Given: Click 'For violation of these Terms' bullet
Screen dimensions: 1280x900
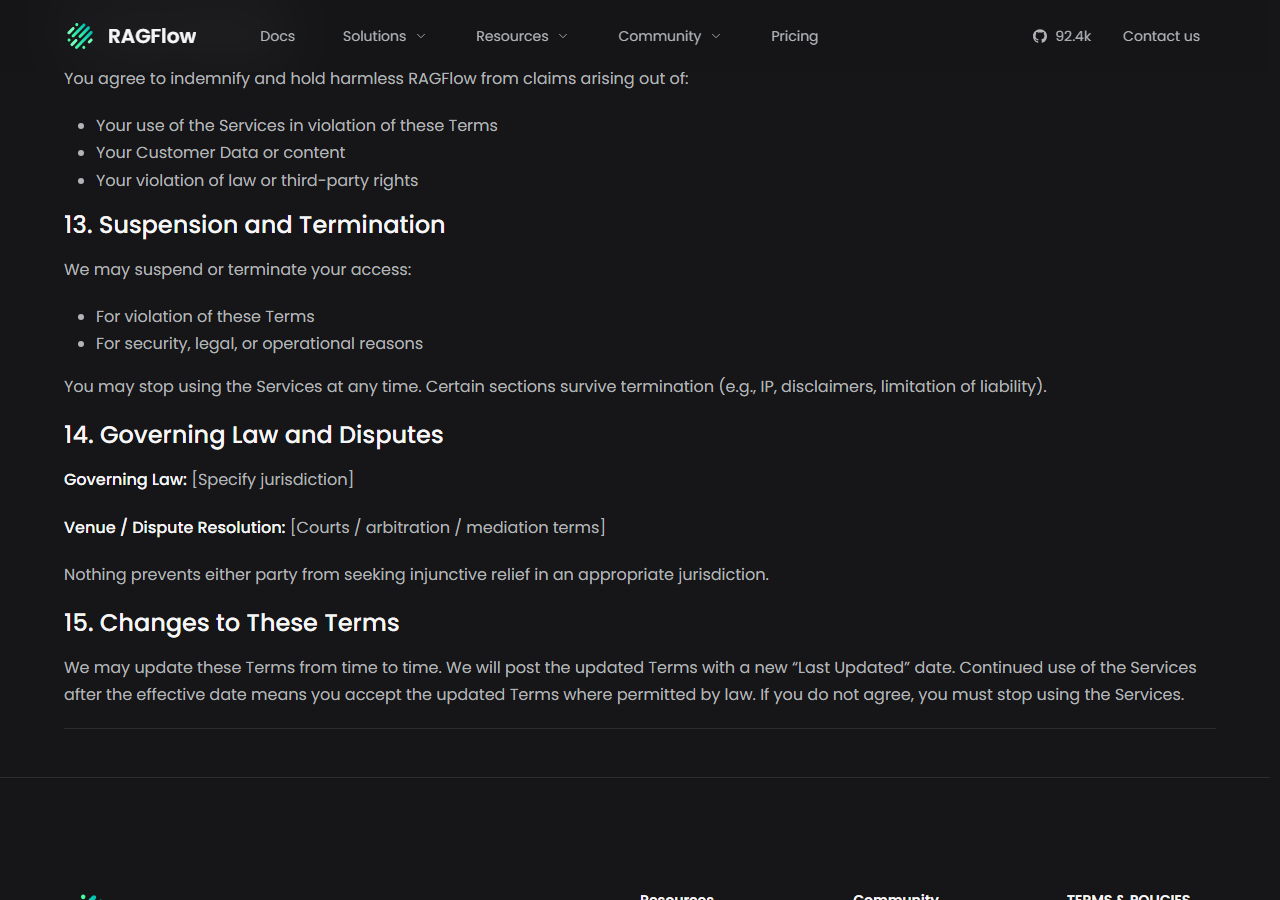Looking at the screenshot, I should point(205,316).
